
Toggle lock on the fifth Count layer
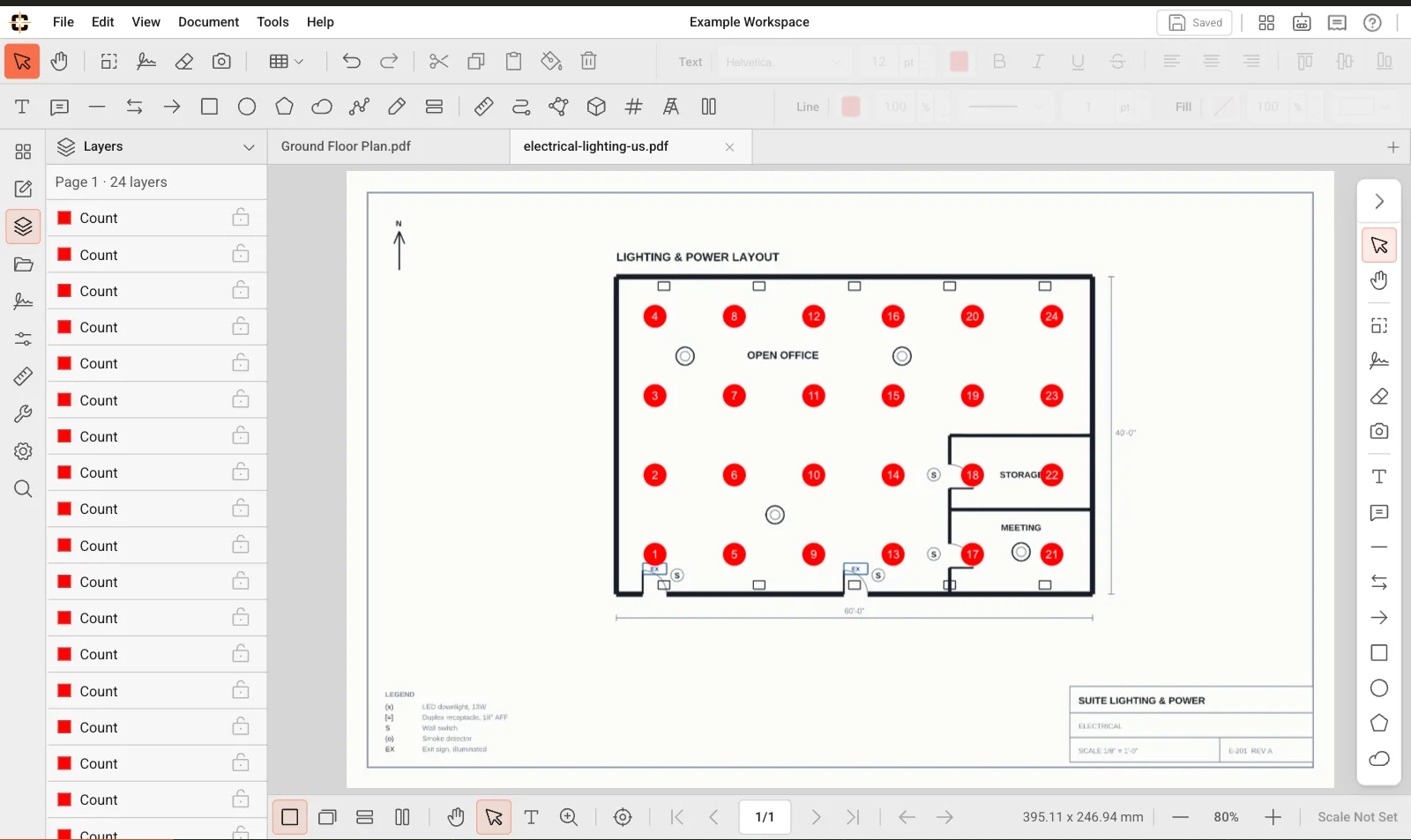pos(240,363)
